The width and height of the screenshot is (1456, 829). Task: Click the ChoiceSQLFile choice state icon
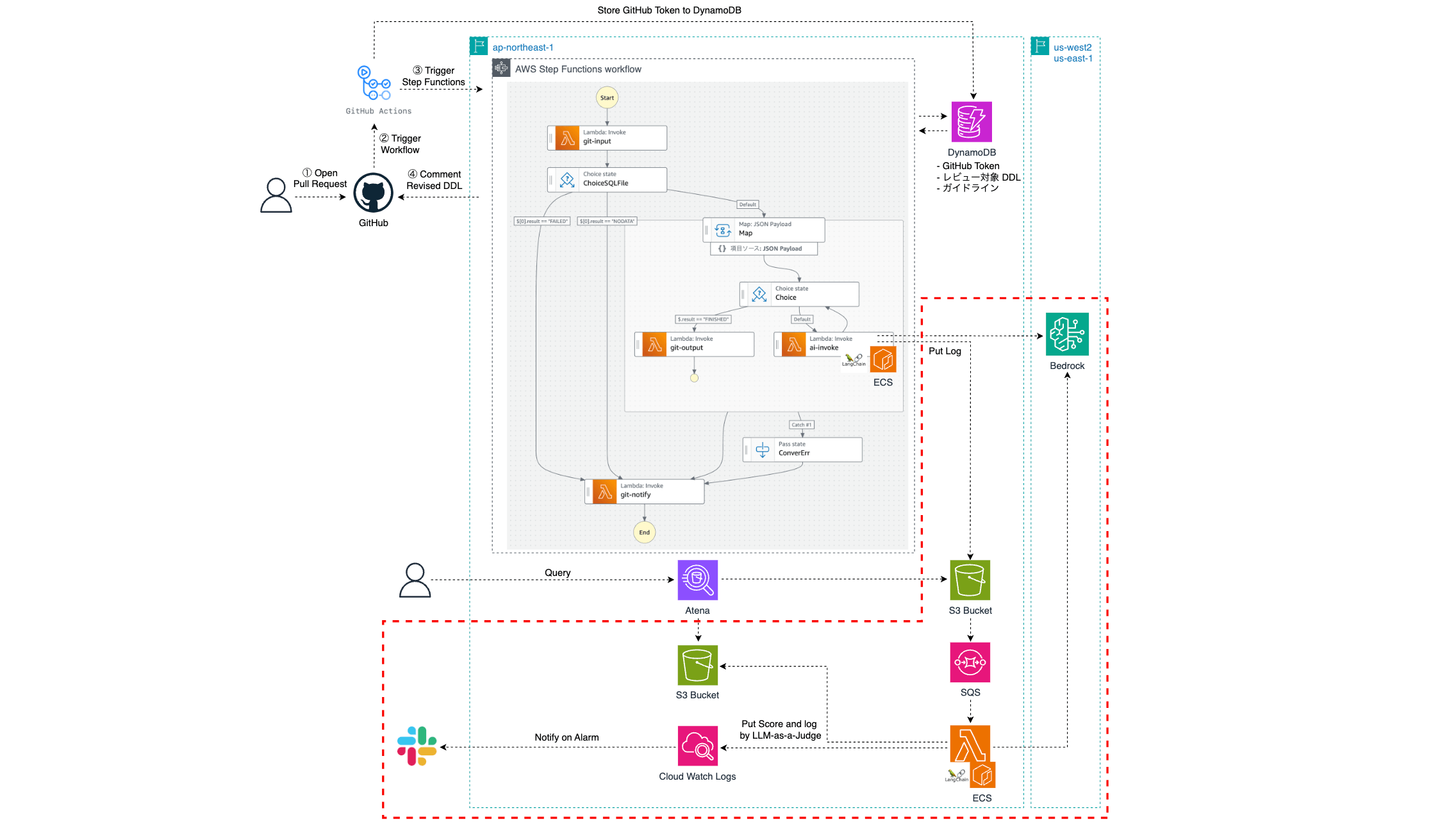click(x=567, y=180)
